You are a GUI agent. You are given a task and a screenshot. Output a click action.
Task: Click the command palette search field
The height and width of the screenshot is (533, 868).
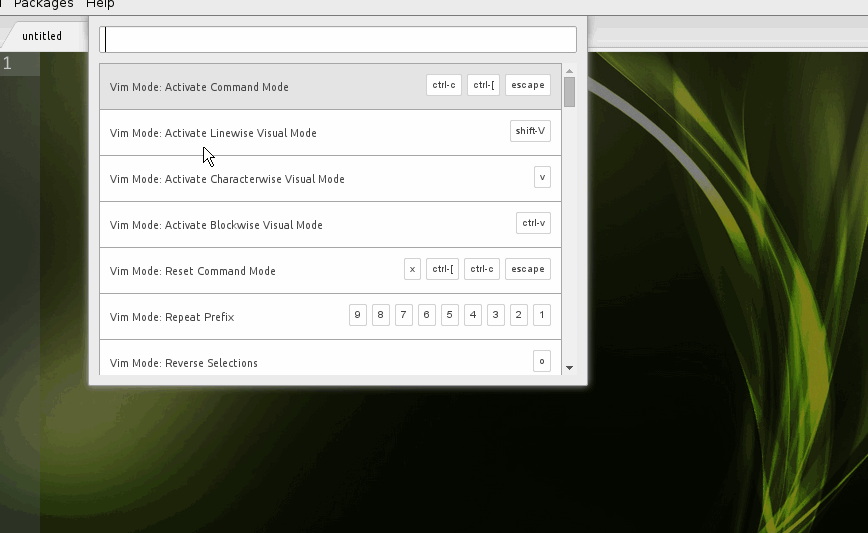(x=338, y=39)
